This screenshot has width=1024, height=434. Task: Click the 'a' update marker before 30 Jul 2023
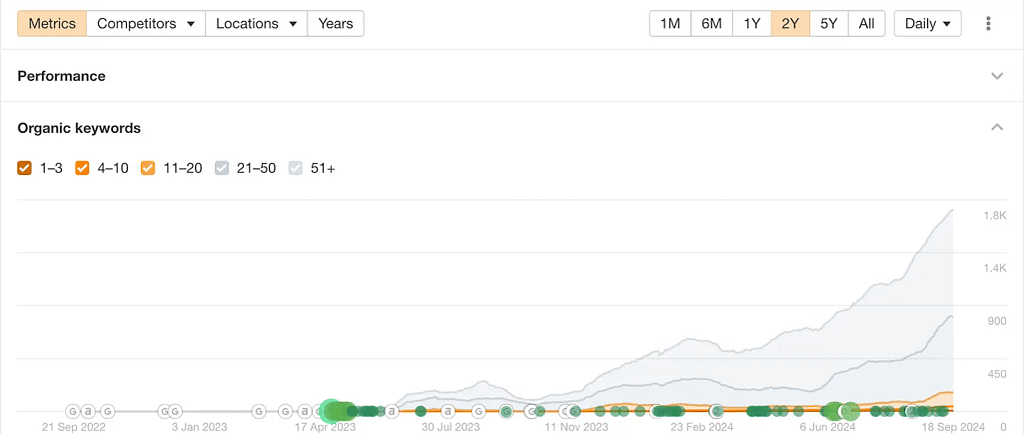[x=393, y=411]
